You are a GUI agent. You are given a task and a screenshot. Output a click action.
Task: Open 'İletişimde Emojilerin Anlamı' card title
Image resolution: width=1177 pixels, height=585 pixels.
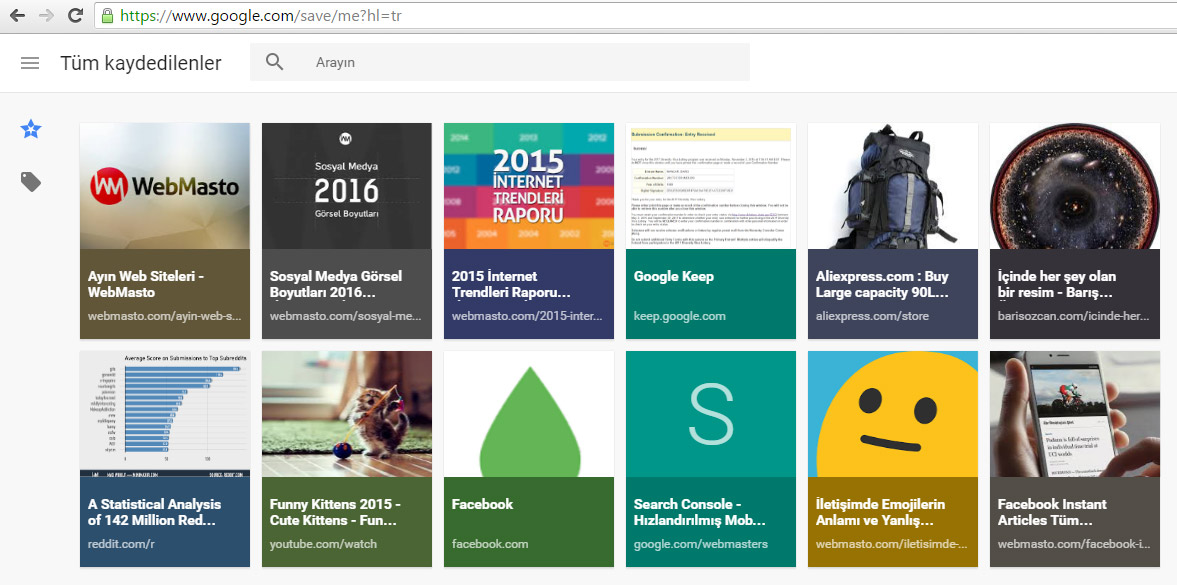click(880, 512)
